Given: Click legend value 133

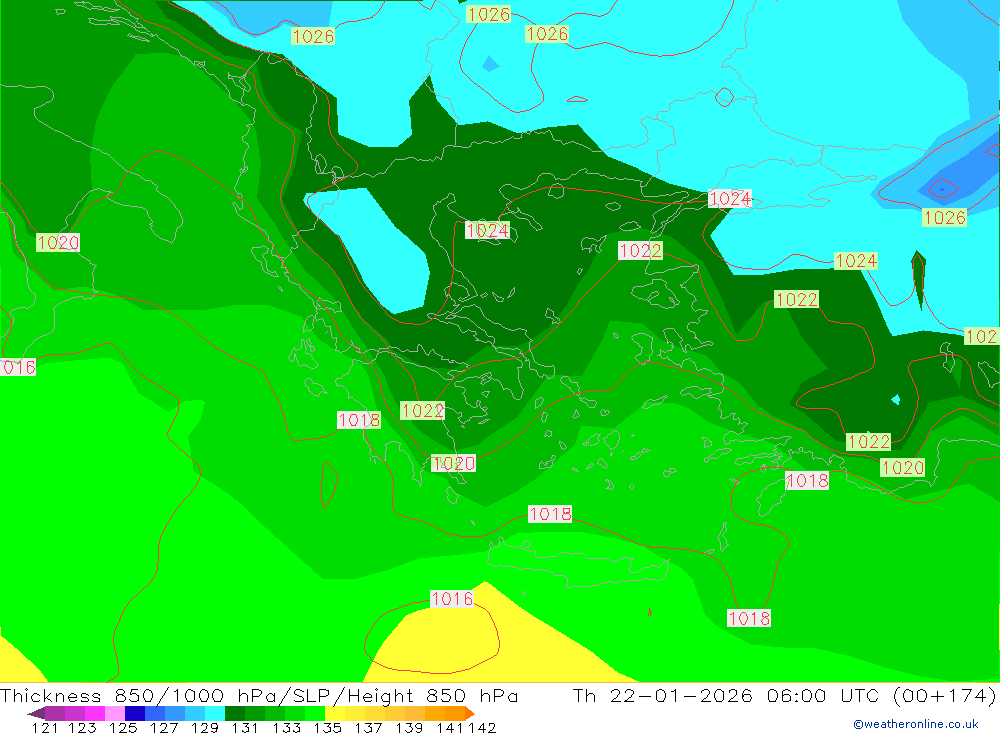Looking at the screenshot, I should [286, 728].
